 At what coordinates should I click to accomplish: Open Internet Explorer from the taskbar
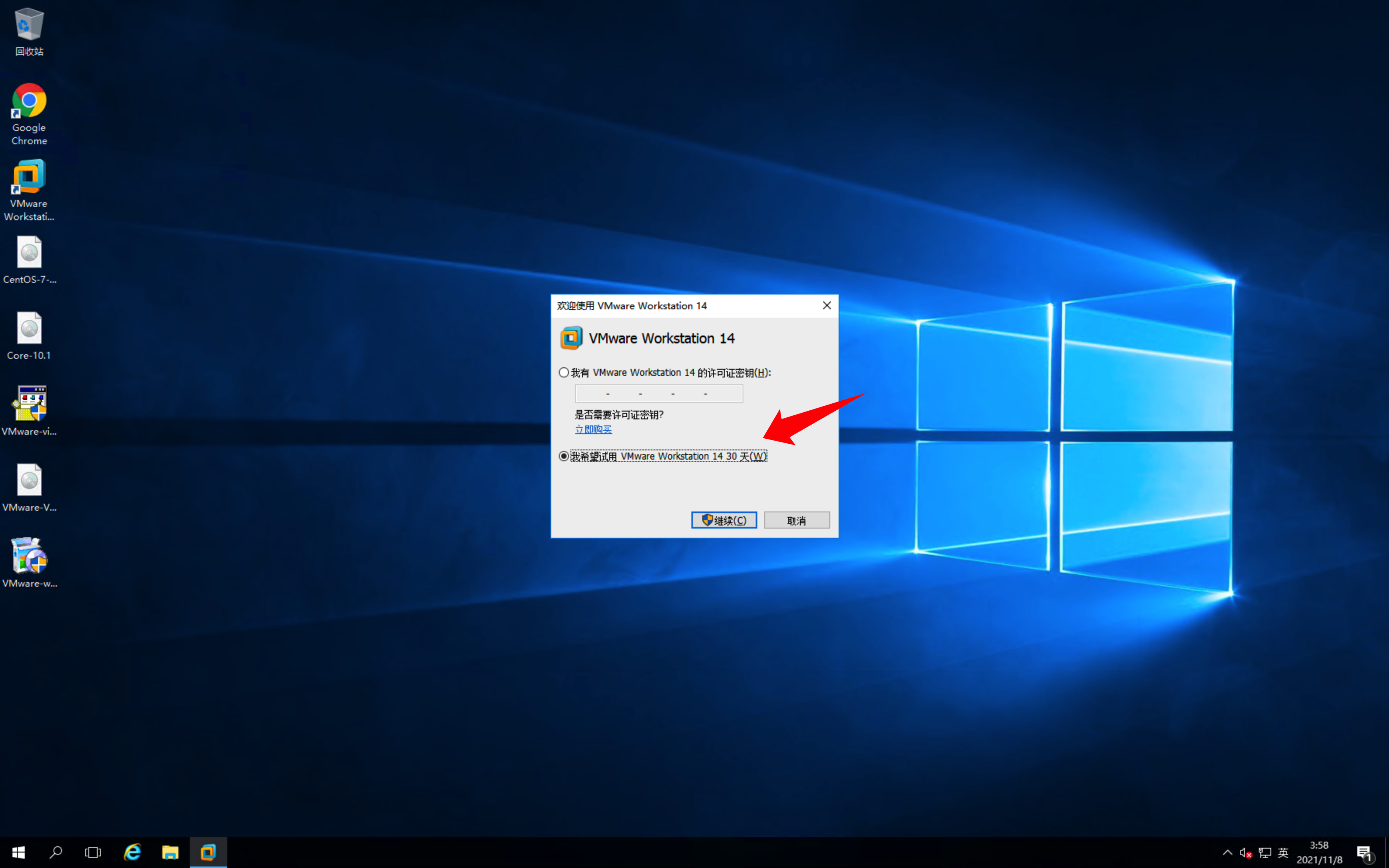pyautogui.click(x=132, y=852)
